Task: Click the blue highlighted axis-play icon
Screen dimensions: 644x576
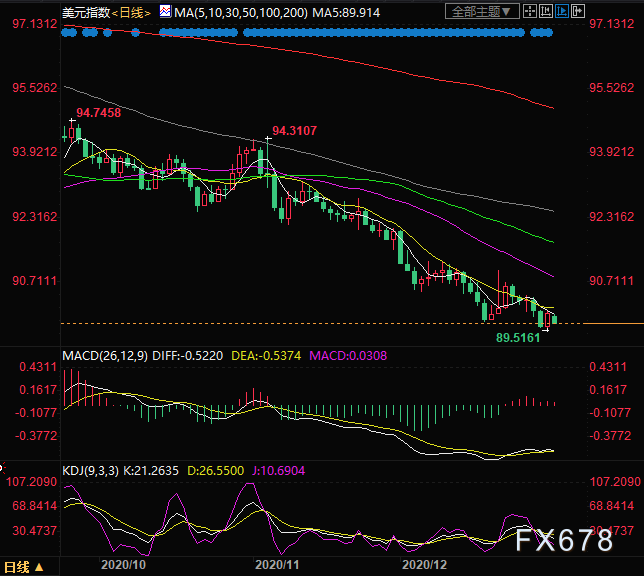Action: click(x=562, y=12)
